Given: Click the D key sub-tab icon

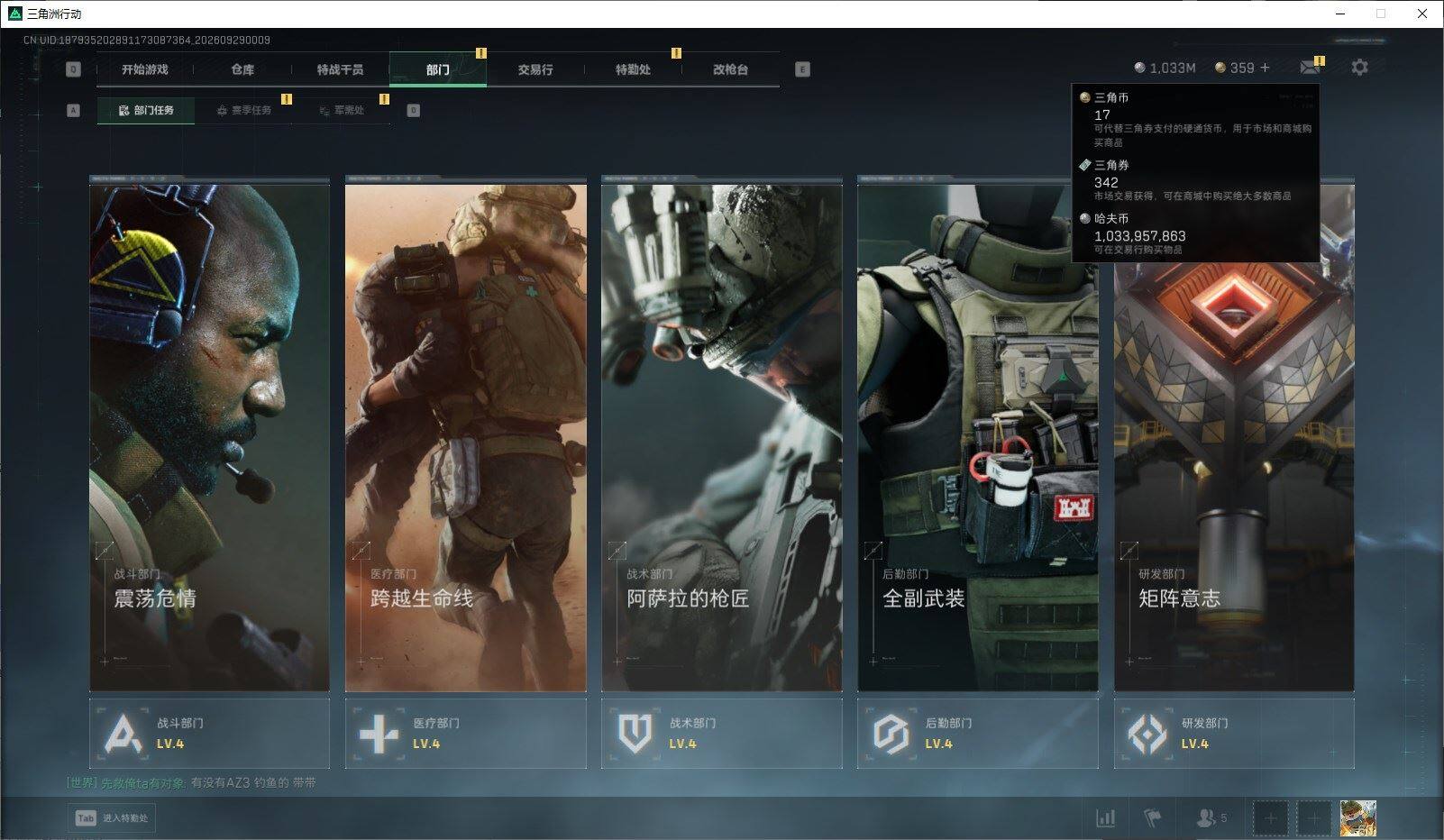Looking at the screenshot, I should tap(414, 111).
